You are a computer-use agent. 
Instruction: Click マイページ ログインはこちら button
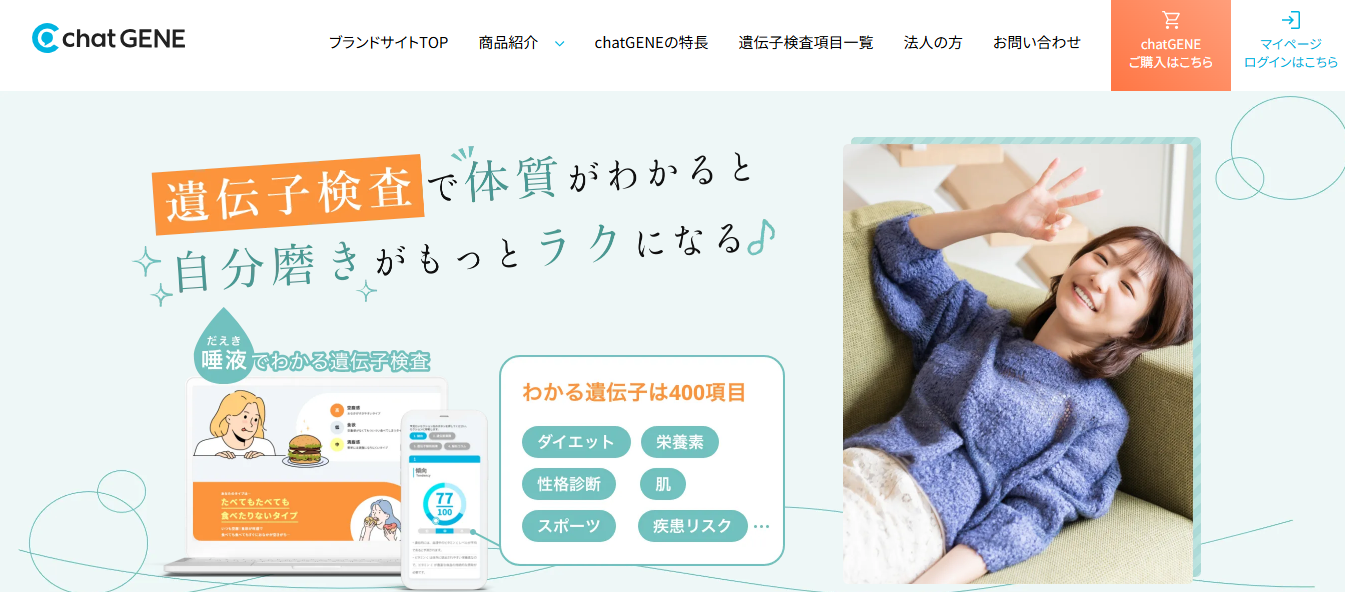pos(1291,45)
